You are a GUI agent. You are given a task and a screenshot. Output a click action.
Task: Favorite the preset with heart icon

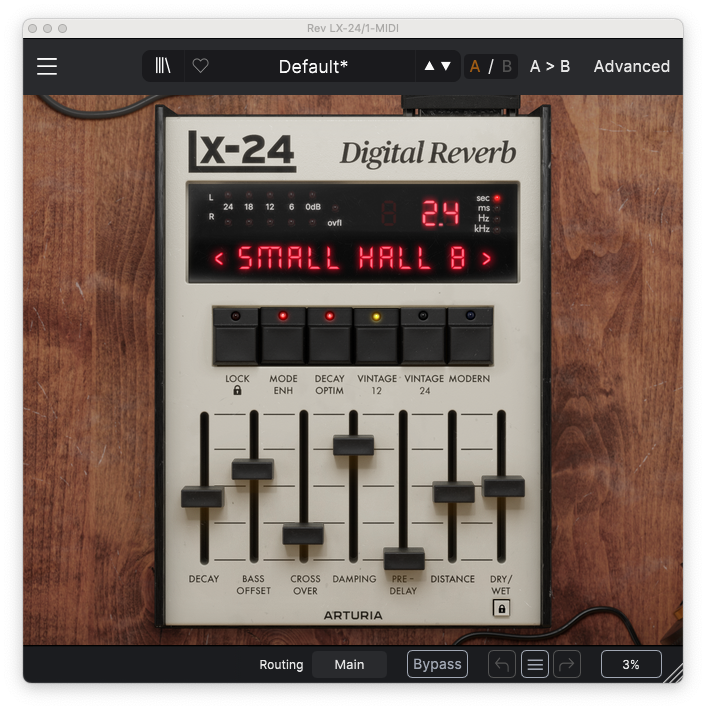coord(200,67)
